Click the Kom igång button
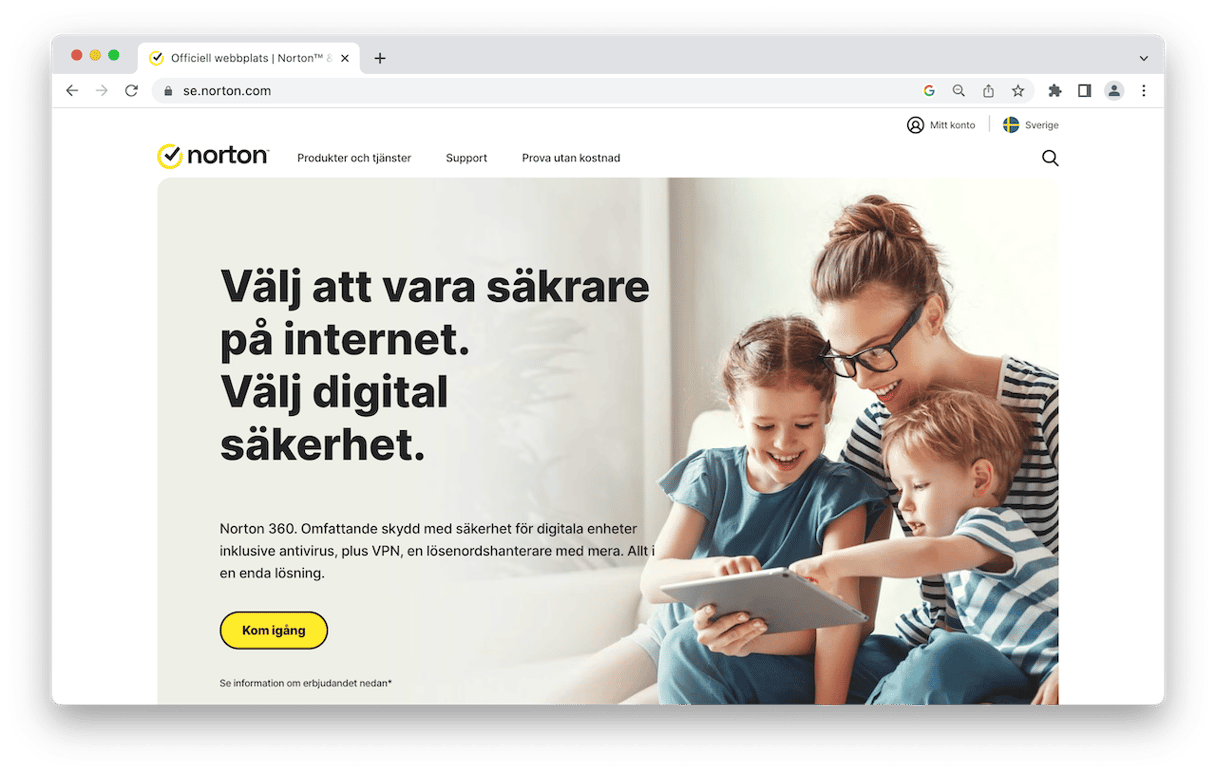Image resolution: width=1216 pixels, height=773 pixels. (x=274, y=630)
